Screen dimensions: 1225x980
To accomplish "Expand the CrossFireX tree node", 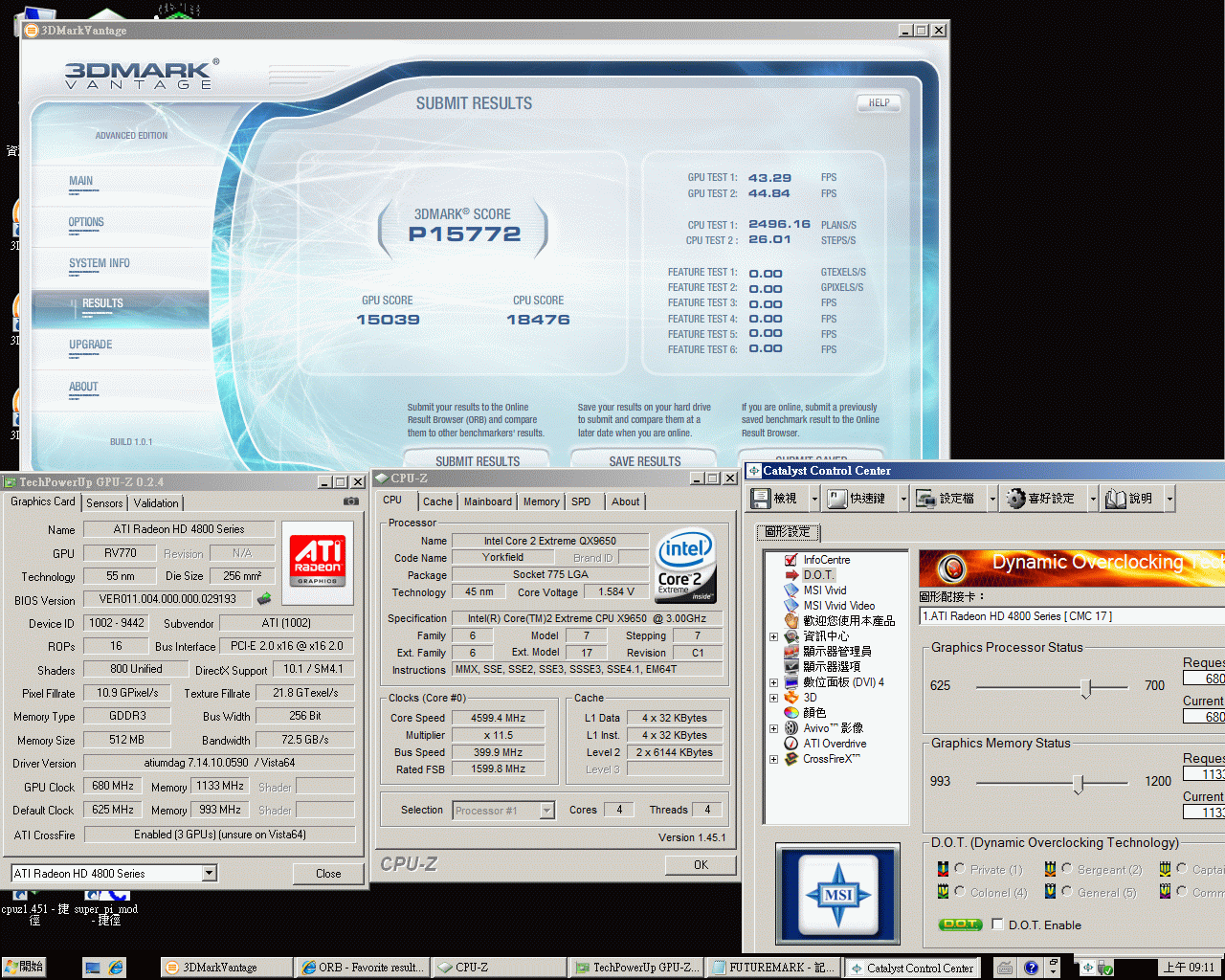I will point(773,759).
